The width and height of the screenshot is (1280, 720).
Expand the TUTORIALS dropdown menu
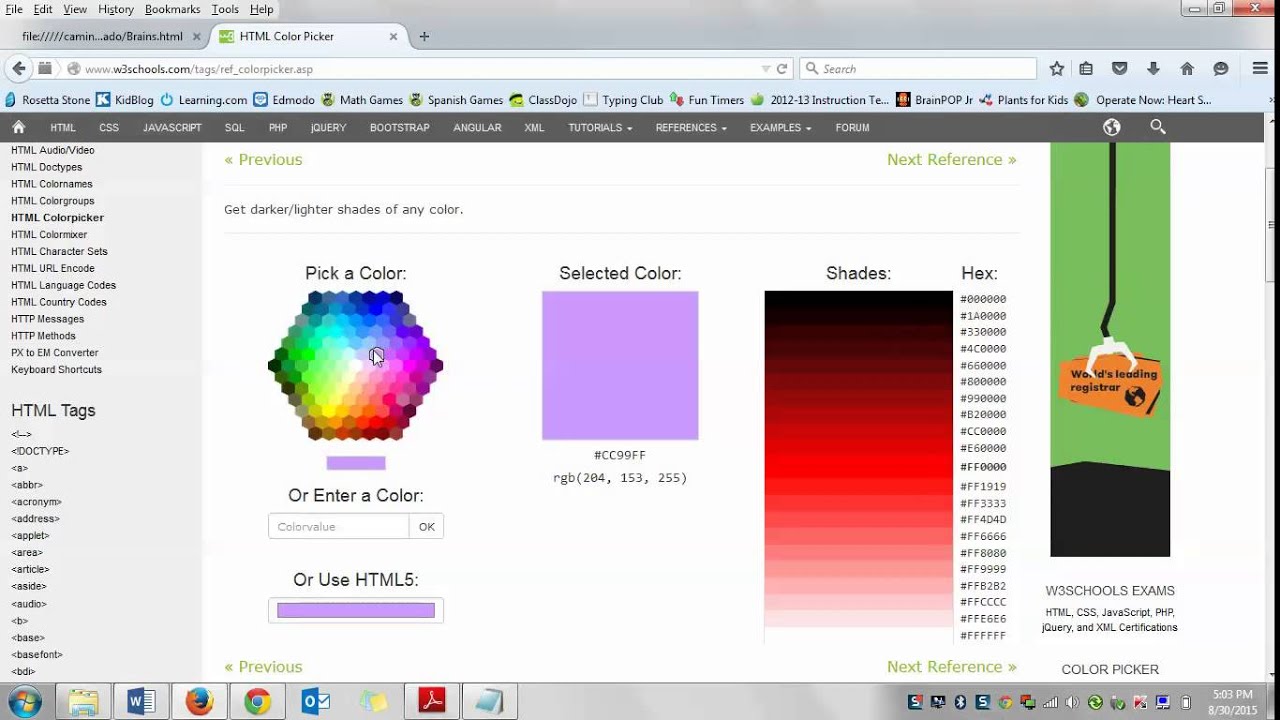click(600, 128)
